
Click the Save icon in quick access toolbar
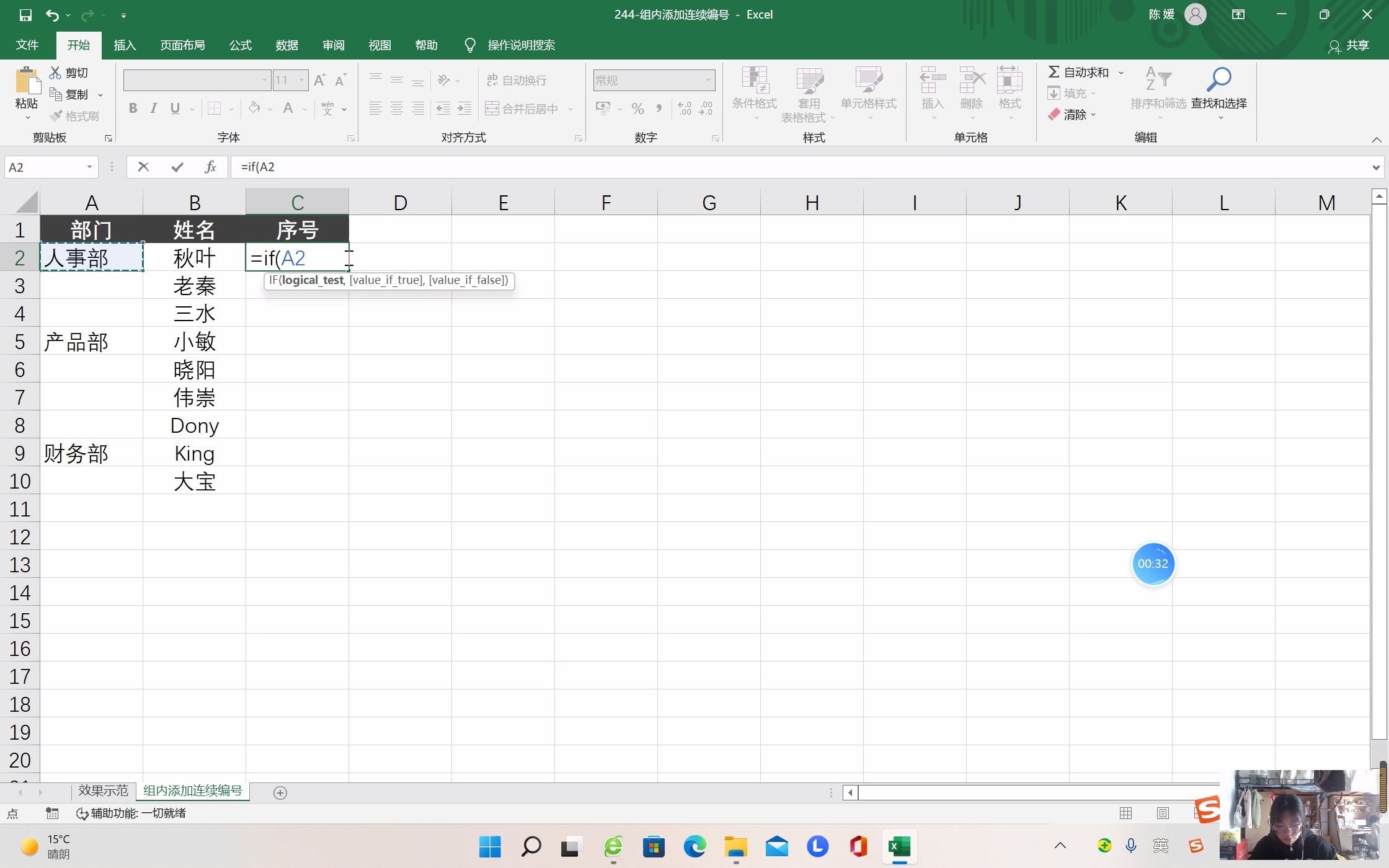[x=25, y=15]
